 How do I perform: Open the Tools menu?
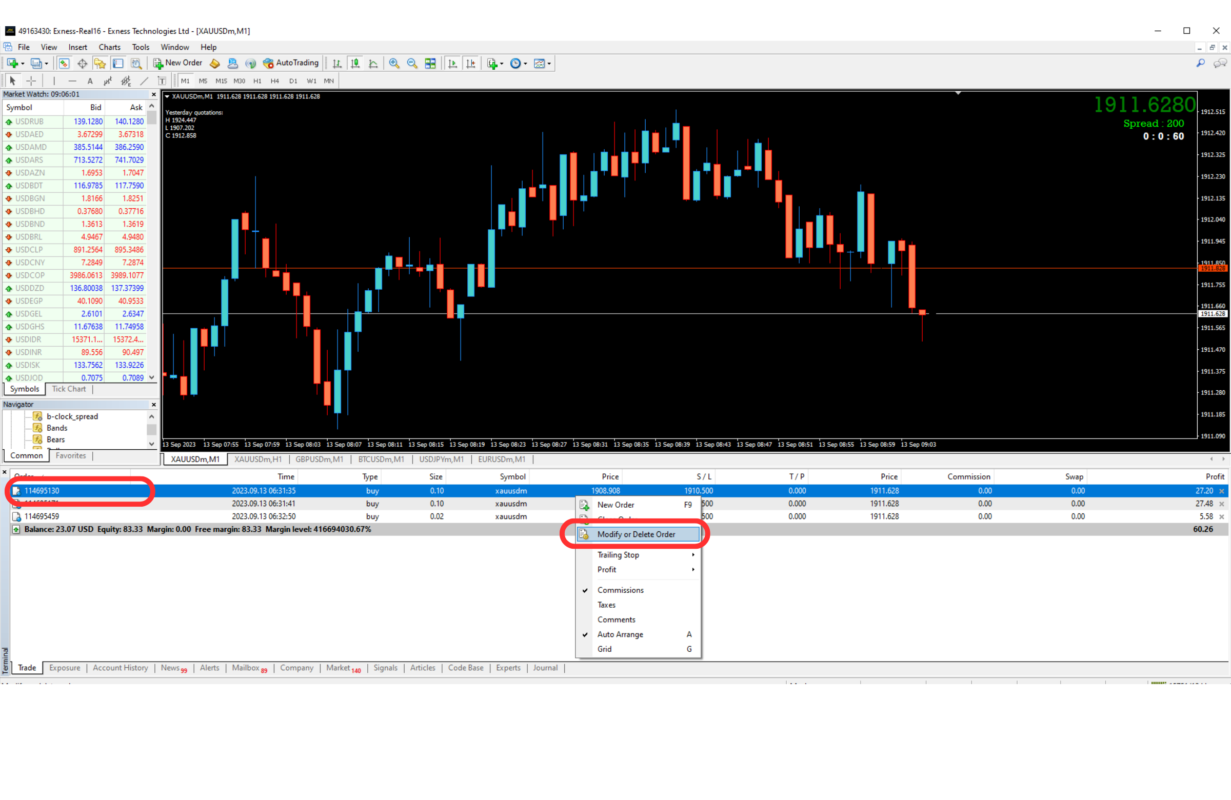click(x=141, y=47)
